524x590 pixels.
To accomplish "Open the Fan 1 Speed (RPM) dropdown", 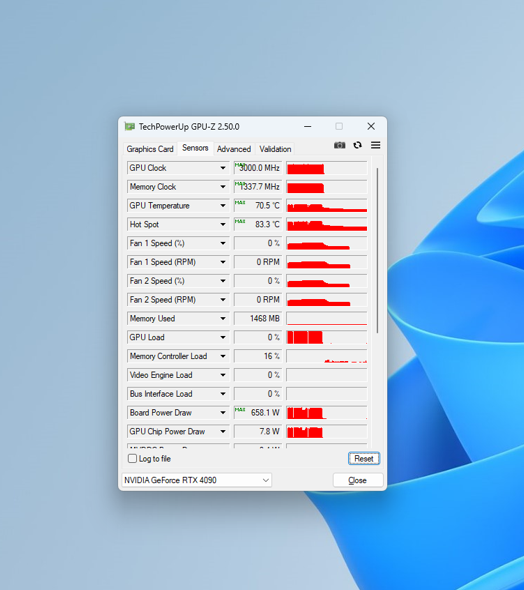I will tap(223, 262).
